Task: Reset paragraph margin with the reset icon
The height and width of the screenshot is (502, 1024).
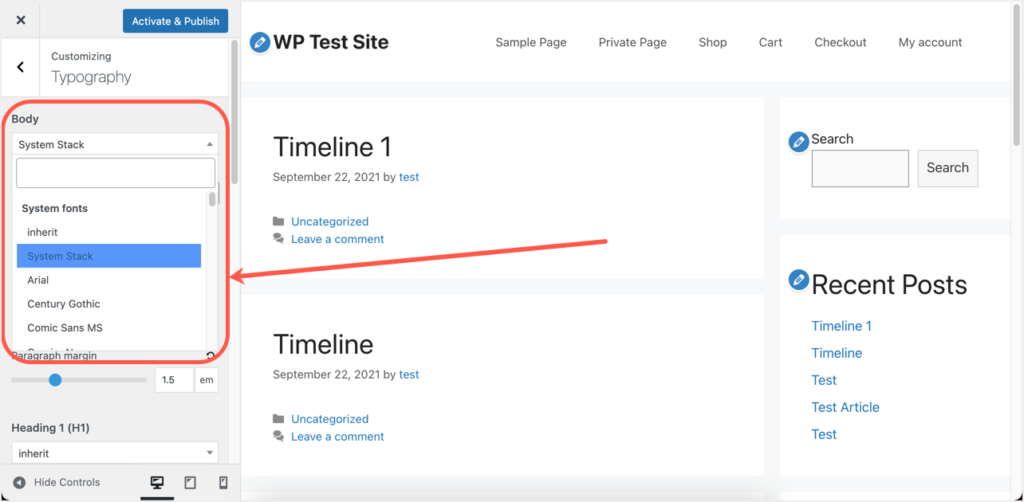Action: (x=210, y=356)
